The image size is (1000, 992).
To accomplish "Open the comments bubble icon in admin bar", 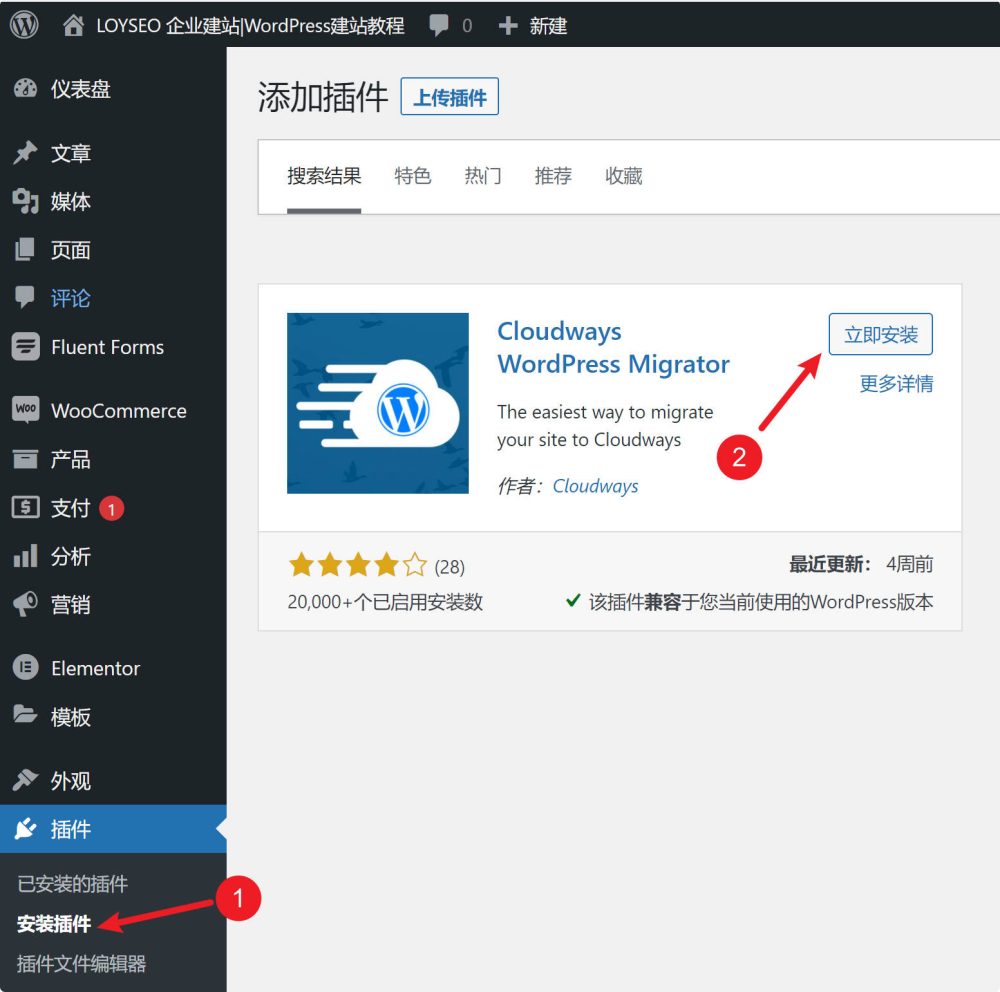I will 439,26.
